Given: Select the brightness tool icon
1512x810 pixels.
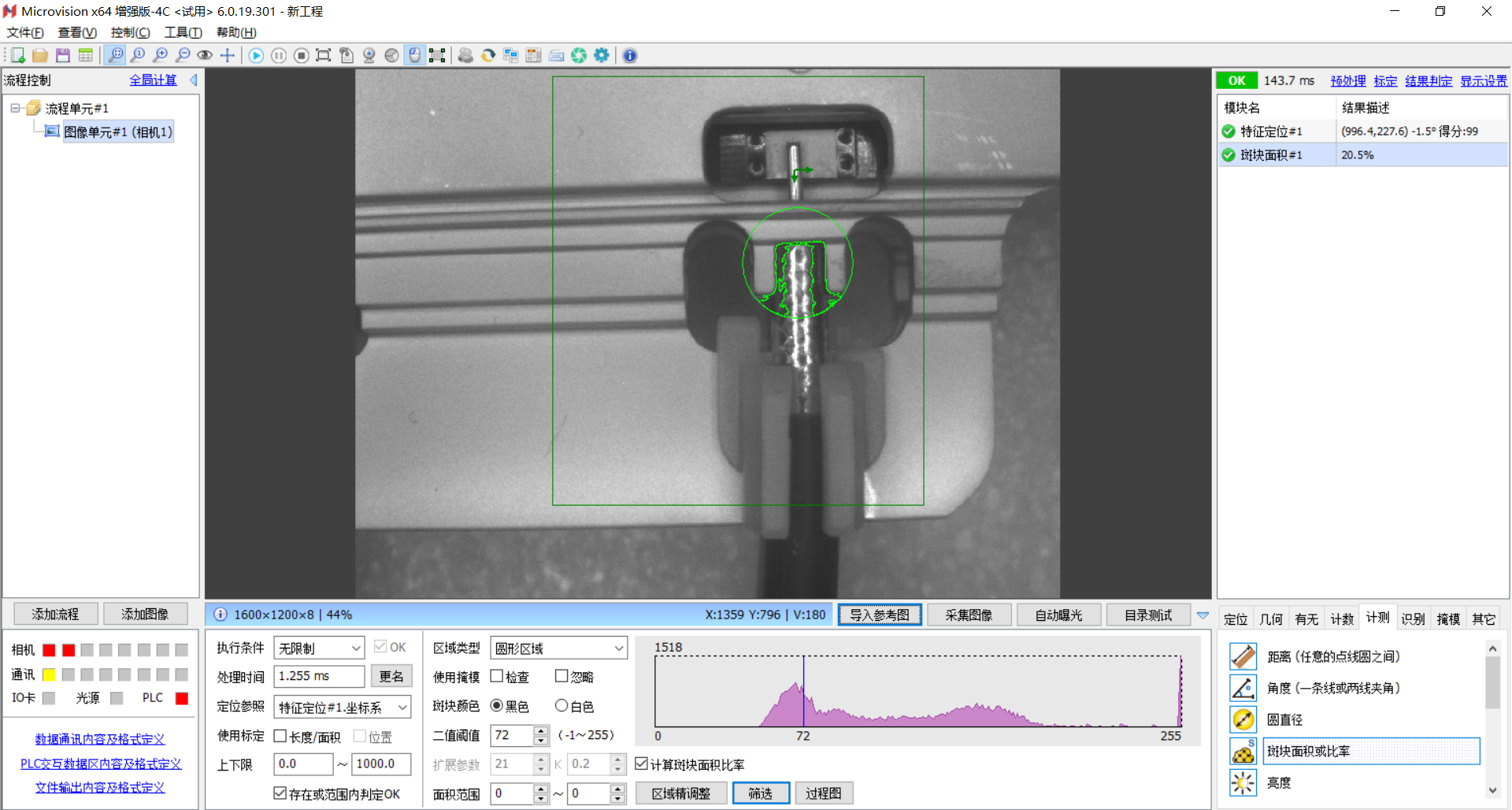Looking at the screenshot, I should pyautogui.click(x=1243, y=782).
